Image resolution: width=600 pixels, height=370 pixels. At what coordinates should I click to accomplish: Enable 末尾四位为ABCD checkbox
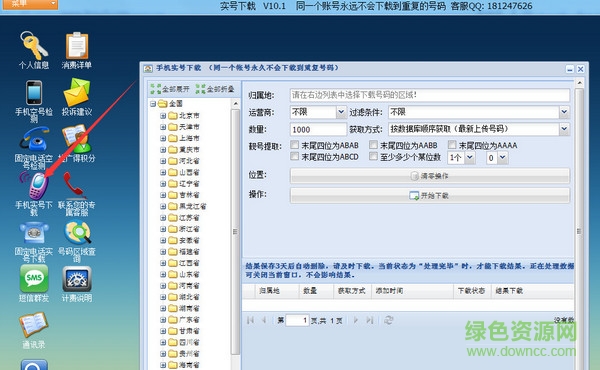click(294, 156)
